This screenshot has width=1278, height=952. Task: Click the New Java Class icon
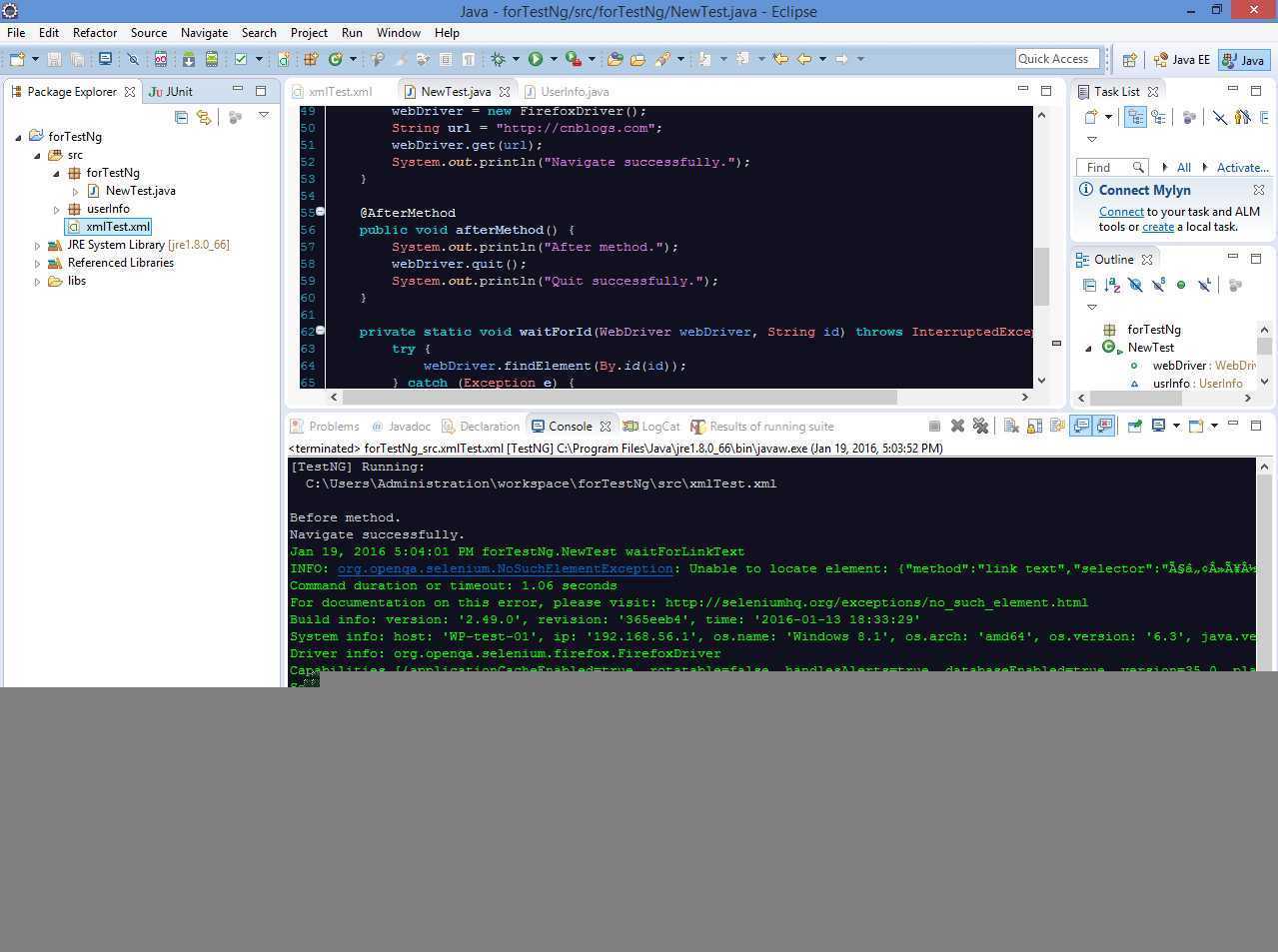tap(336, 59)
